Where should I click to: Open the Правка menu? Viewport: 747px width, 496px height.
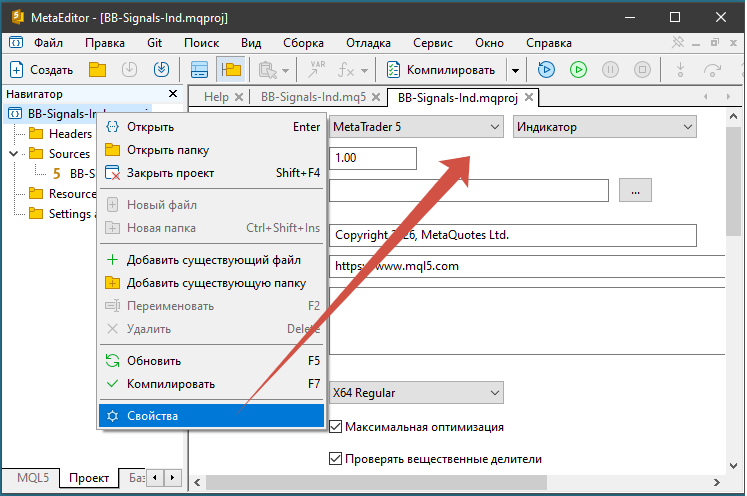pyautogui.click(x=105, y=43)
